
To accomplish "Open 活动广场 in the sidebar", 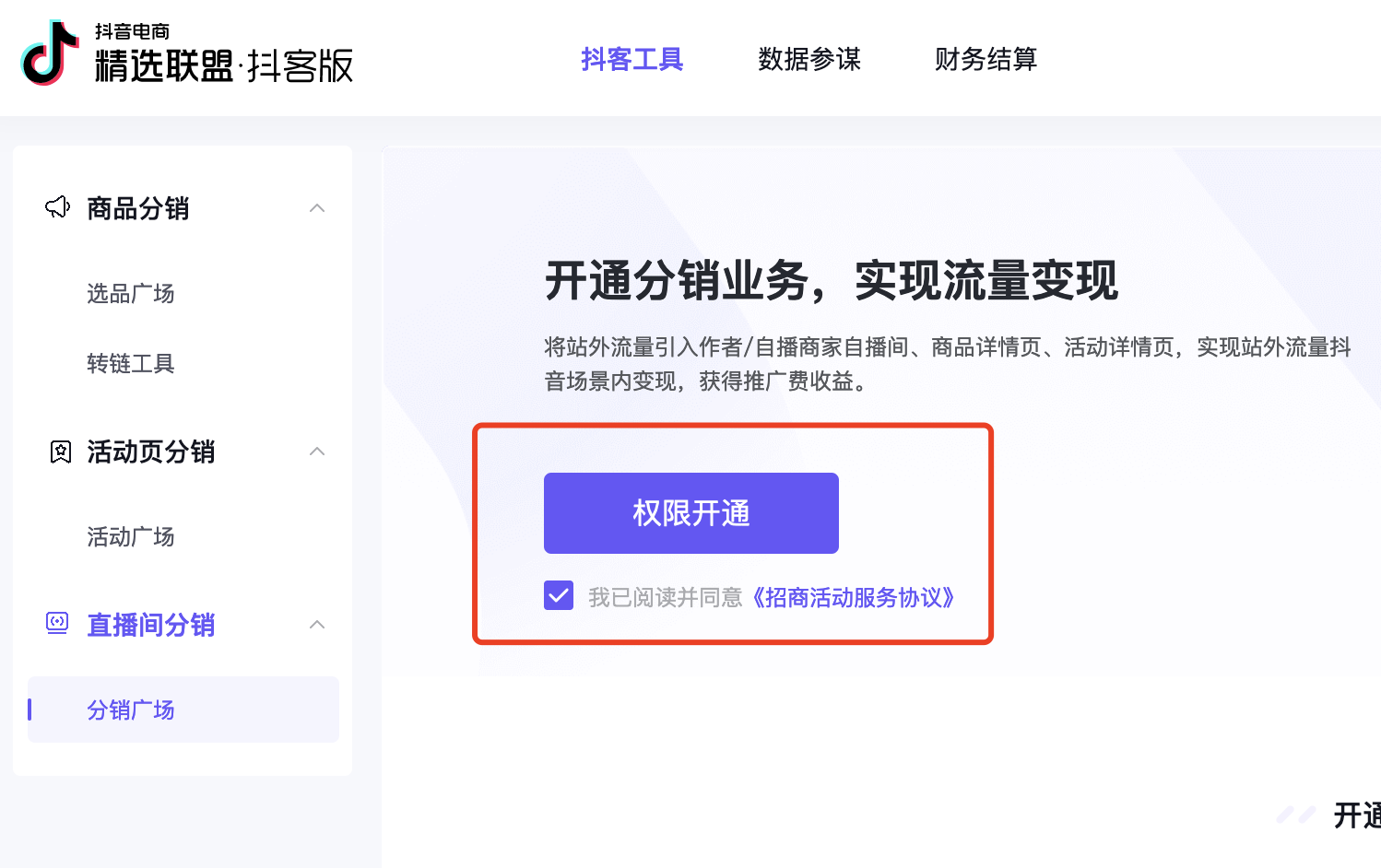I will tap(131, 536).
